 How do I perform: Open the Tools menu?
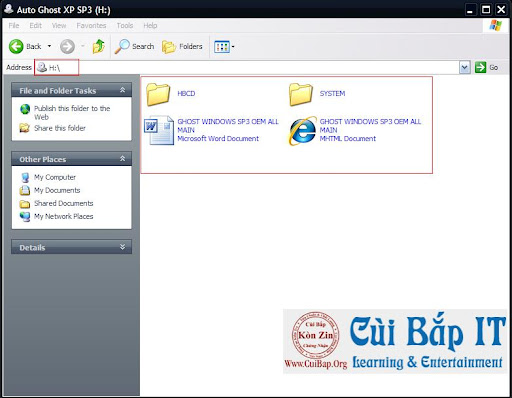[x=125, y=26]
